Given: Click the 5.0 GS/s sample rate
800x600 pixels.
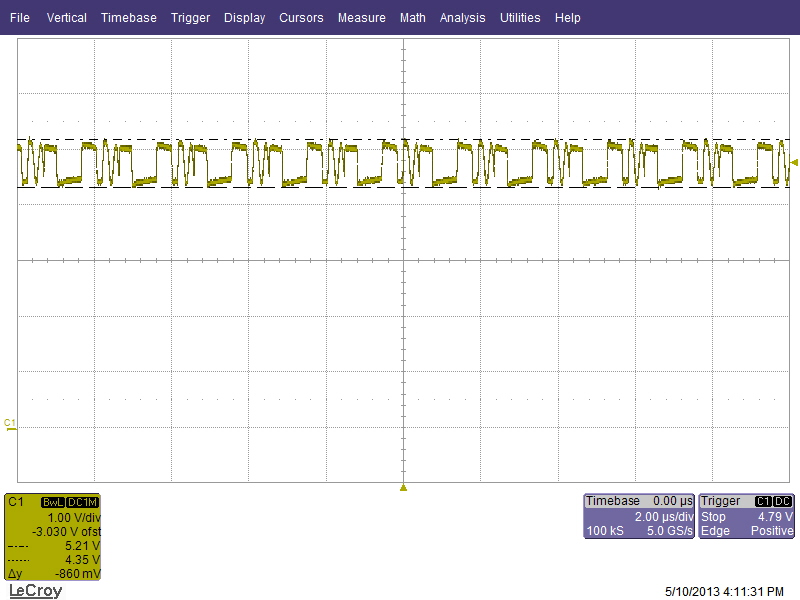Looking at the screenshot, I should click(x=669, y=531).
